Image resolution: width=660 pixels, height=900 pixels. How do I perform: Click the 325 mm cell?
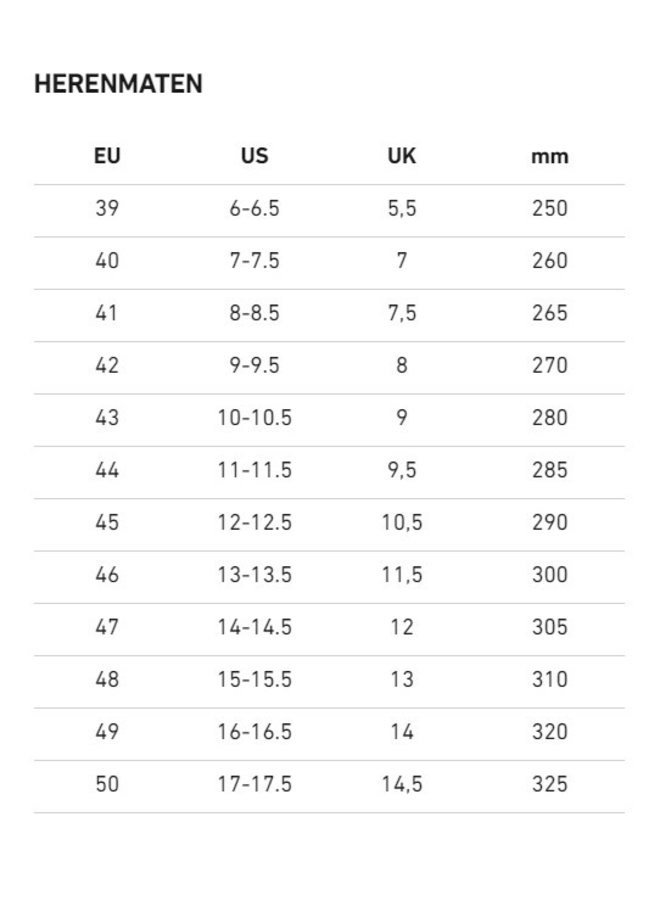point(549,784)
